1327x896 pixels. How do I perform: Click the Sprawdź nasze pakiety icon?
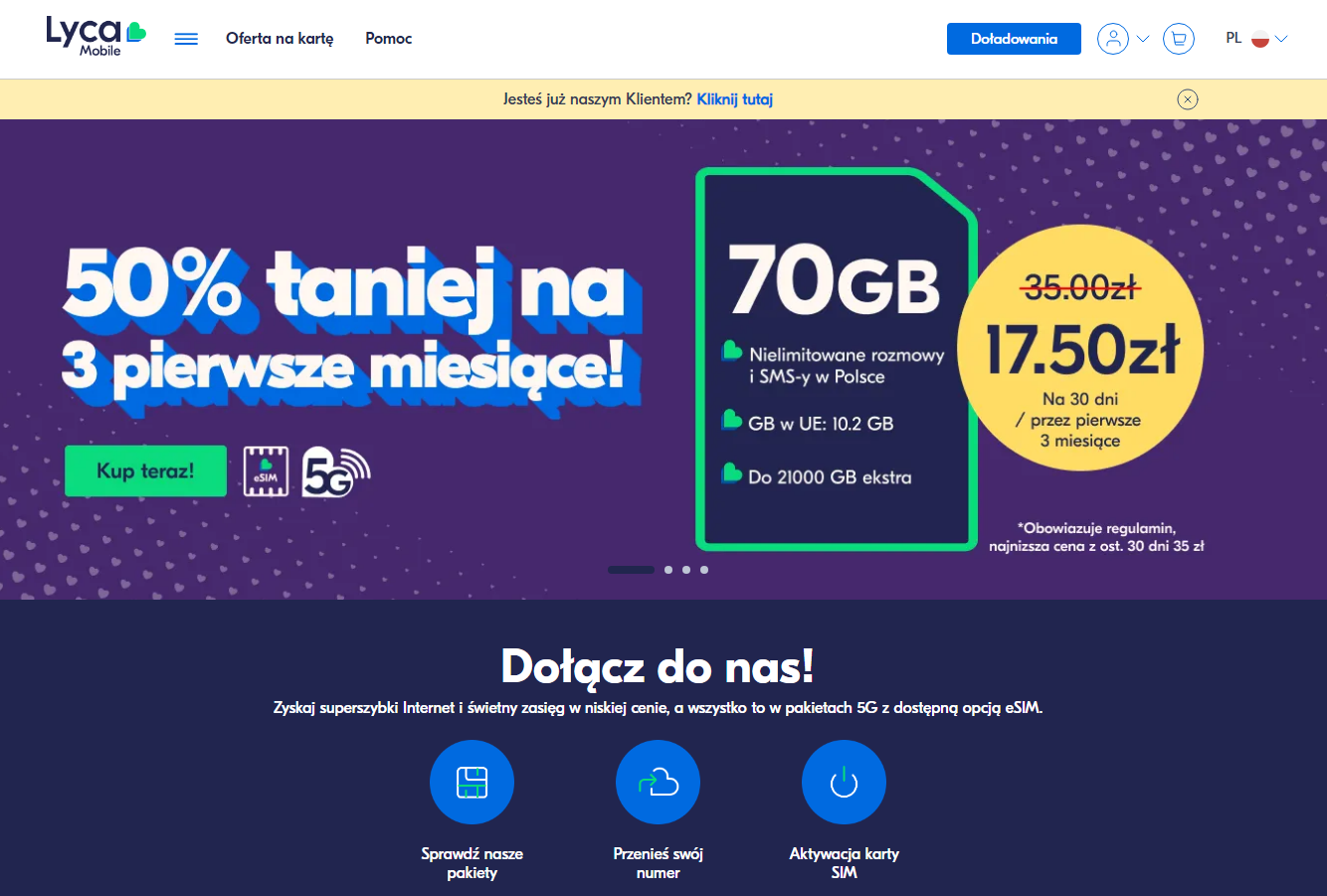coord(472,783)
